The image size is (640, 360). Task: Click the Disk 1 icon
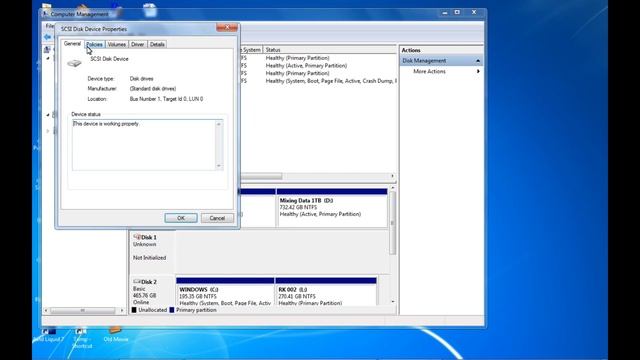tap(137, 237)
